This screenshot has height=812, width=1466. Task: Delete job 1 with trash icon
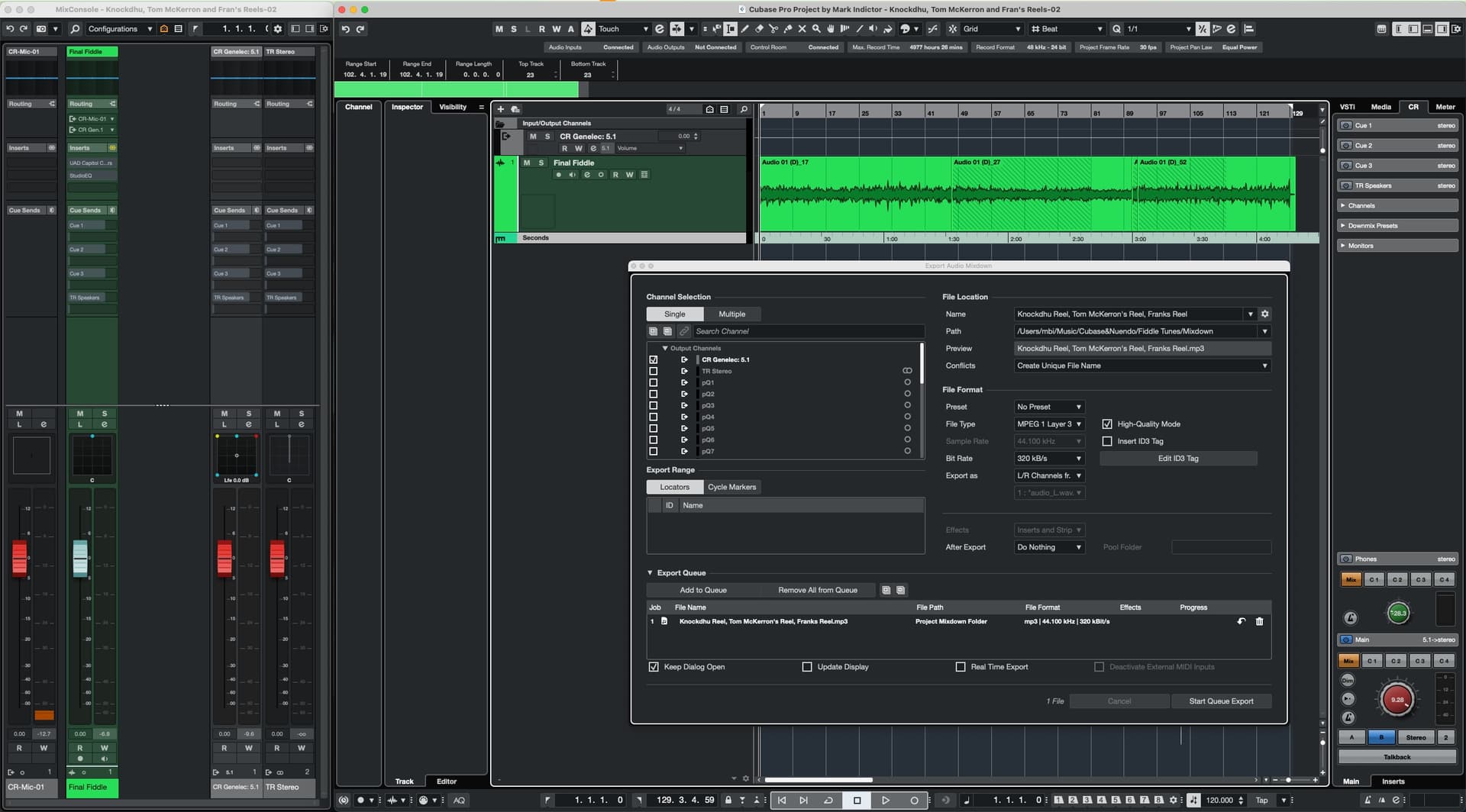pyautogui.click(x=1259, y=621)
